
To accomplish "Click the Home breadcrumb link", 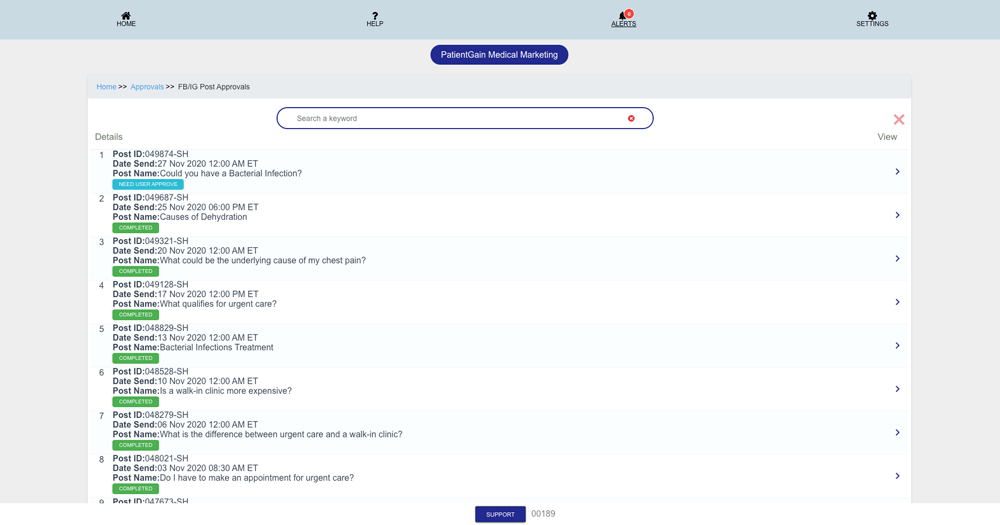I will [x=107, y=87].
